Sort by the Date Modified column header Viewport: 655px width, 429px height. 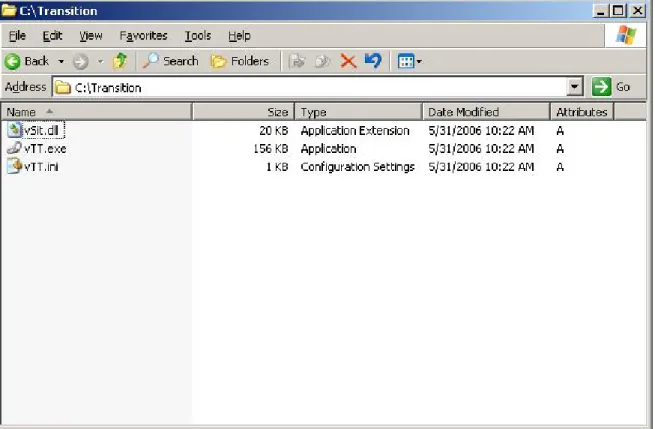coord(486,112)
